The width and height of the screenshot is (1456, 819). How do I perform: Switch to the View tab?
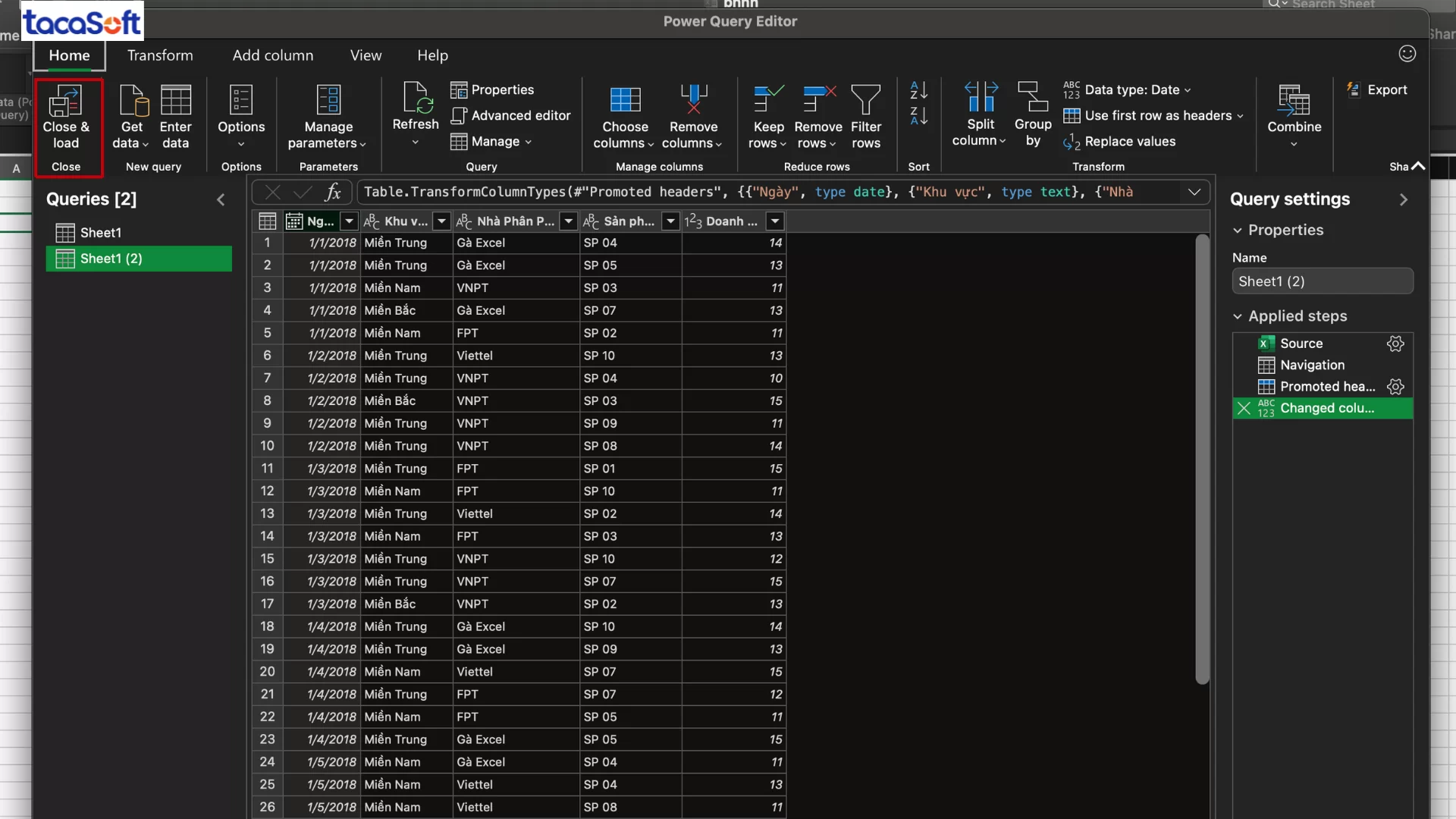366,55
